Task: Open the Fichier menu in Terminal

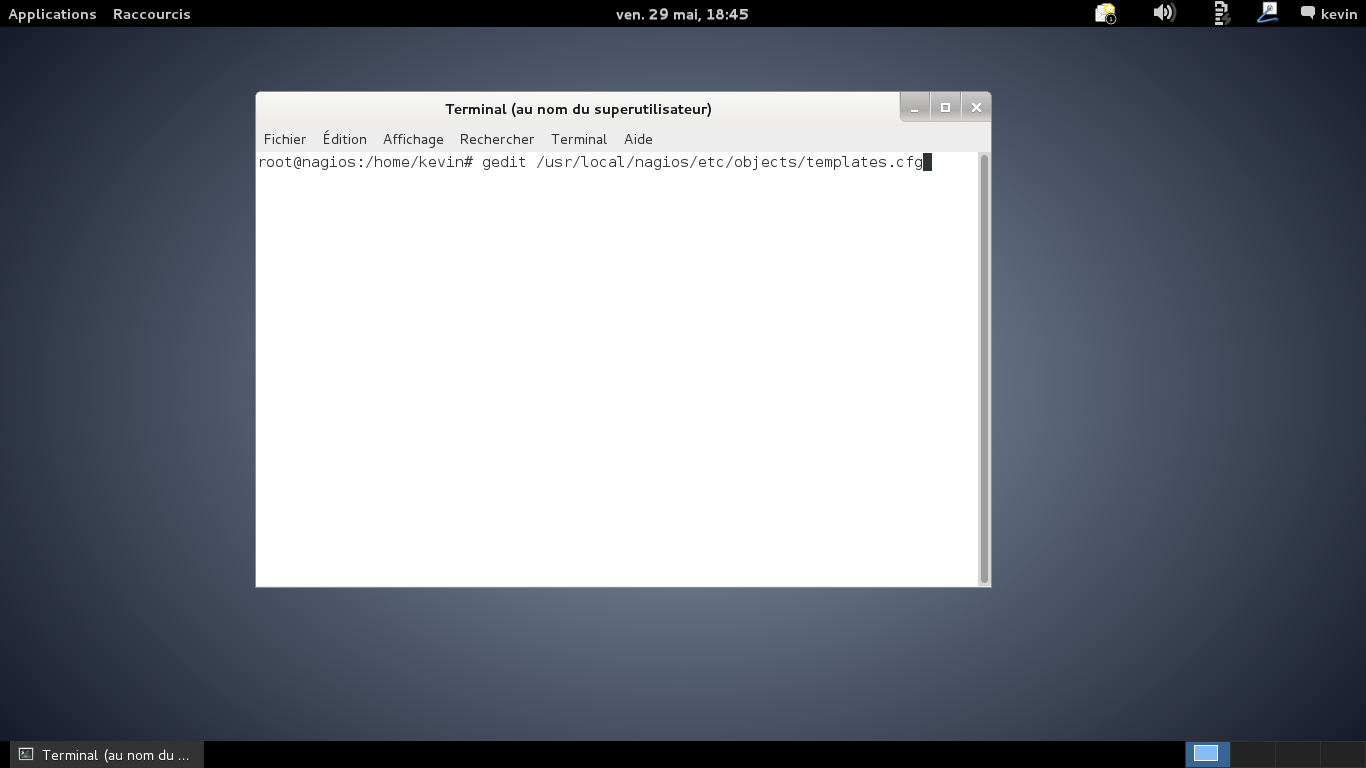Action: (x=285, y=139)
